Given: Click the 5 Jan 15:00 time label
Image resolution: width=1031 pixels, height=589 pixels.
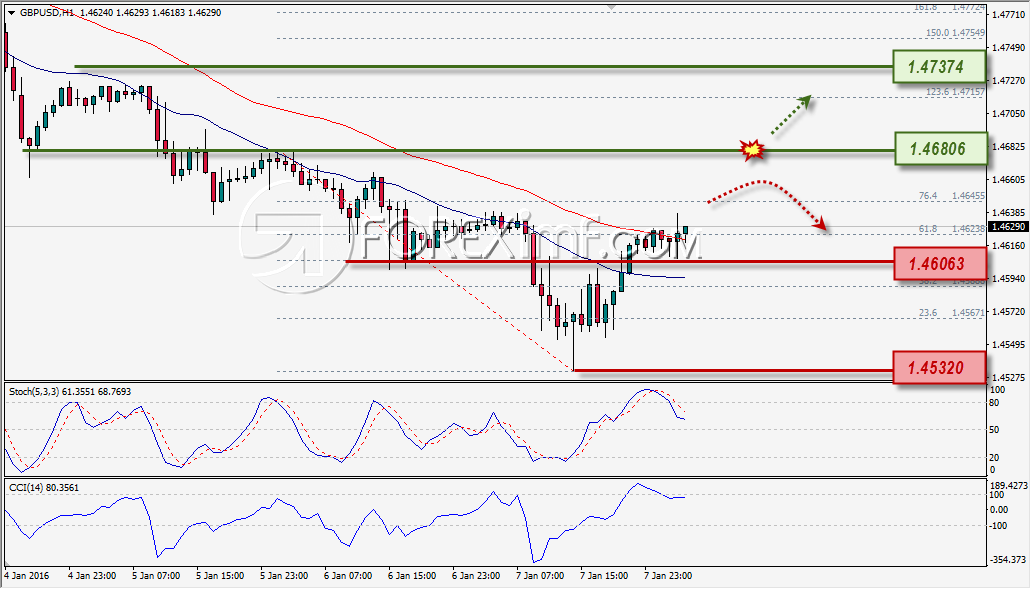Looking at the screenshot, I should (x=220, y=576).
